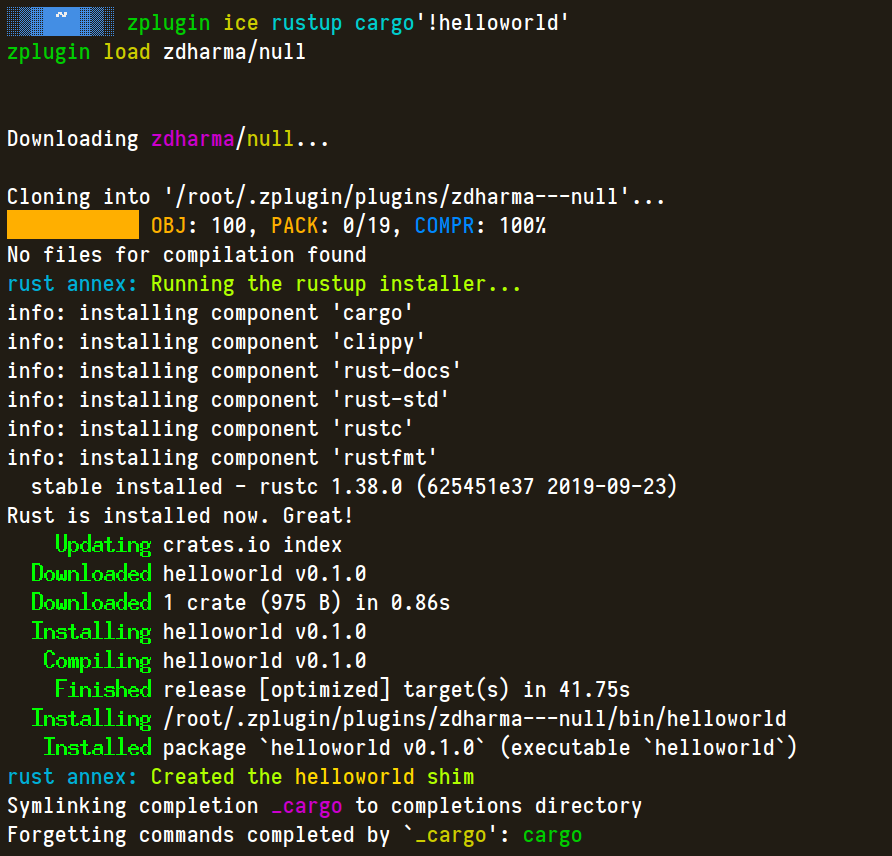Click the line installing component 'rustfmt'
Screen dimensions: 892x856
[222, 458]
